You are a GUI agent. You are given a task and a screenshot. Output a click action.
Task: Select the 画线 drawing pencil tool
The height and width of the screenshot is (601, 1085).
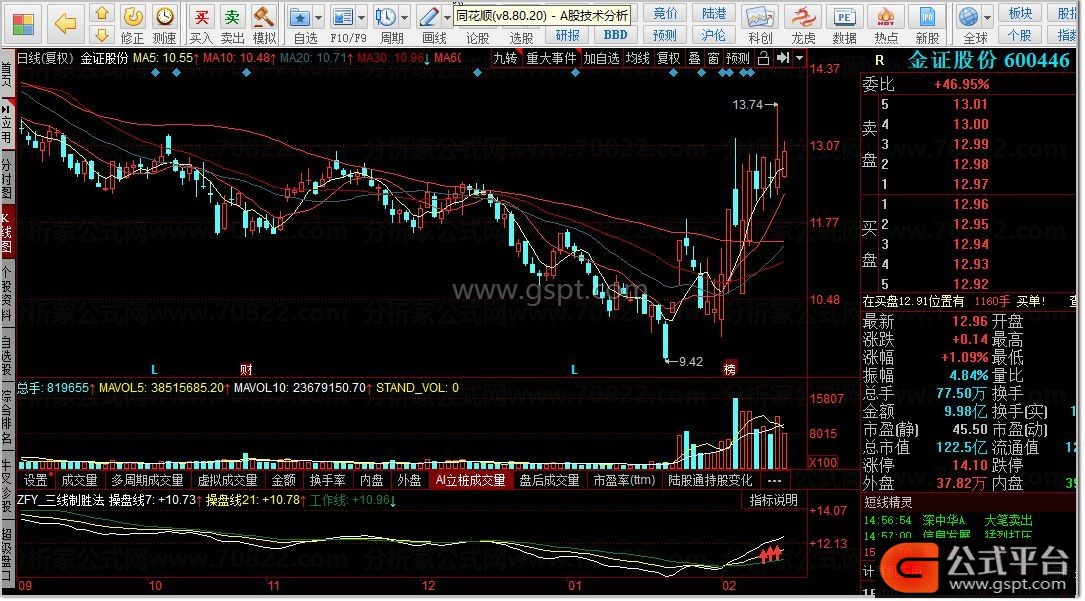tap(429, 17)
